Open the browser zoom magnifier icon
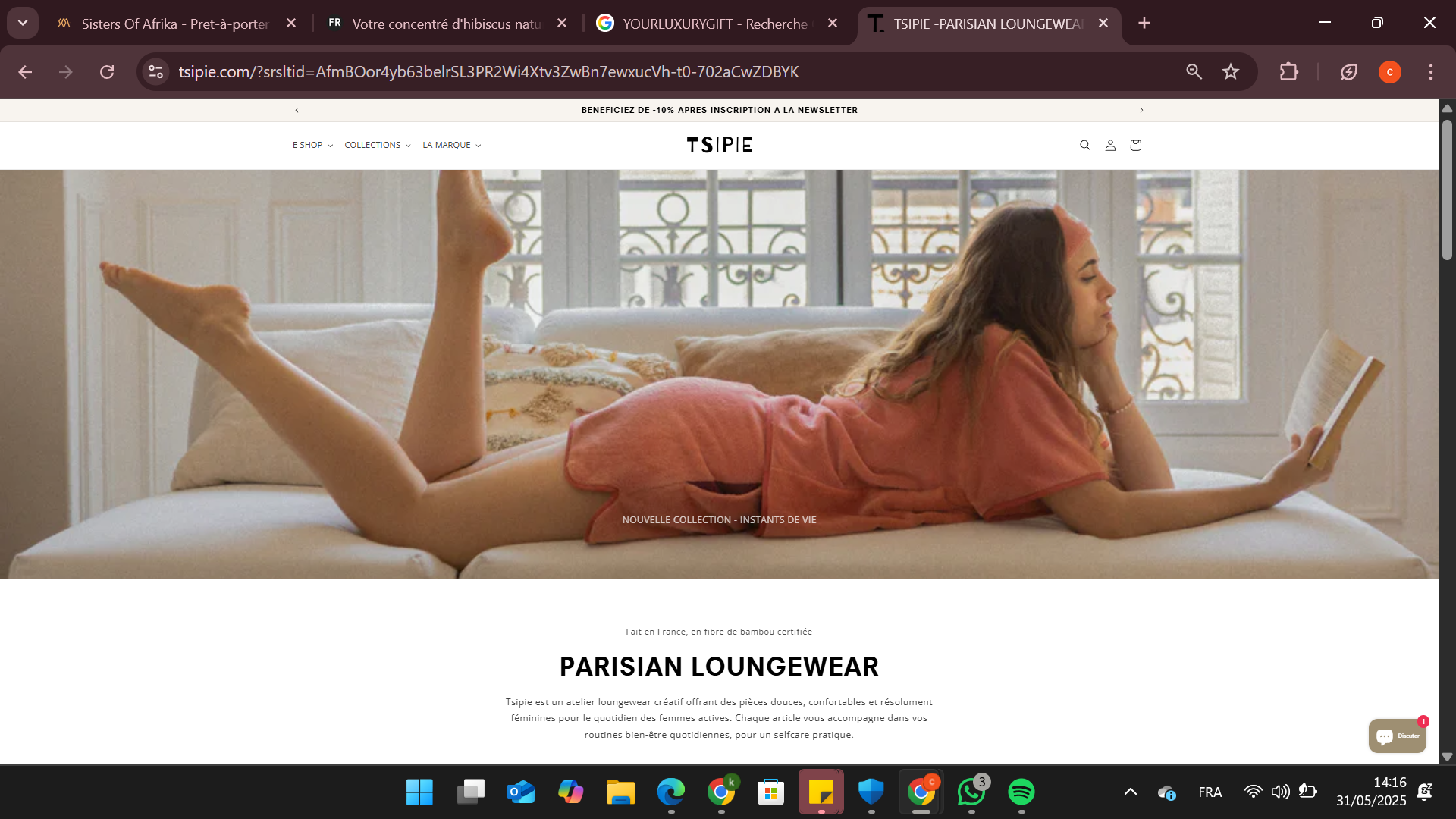 [1194, 72]
